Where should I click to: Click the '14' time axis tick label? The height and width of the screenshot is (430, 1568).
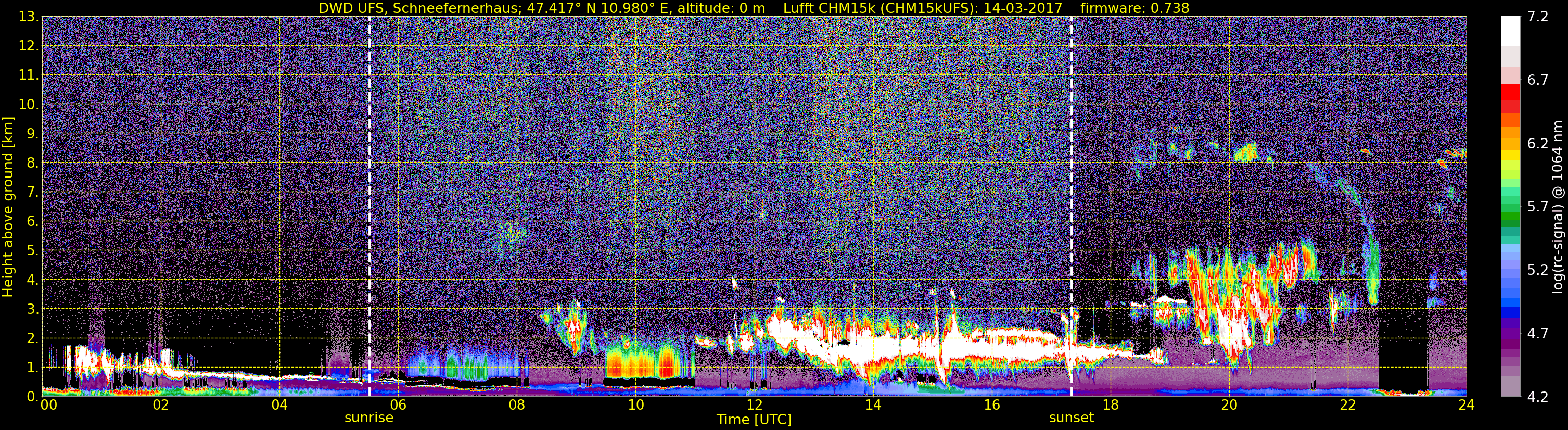point(873,405)
